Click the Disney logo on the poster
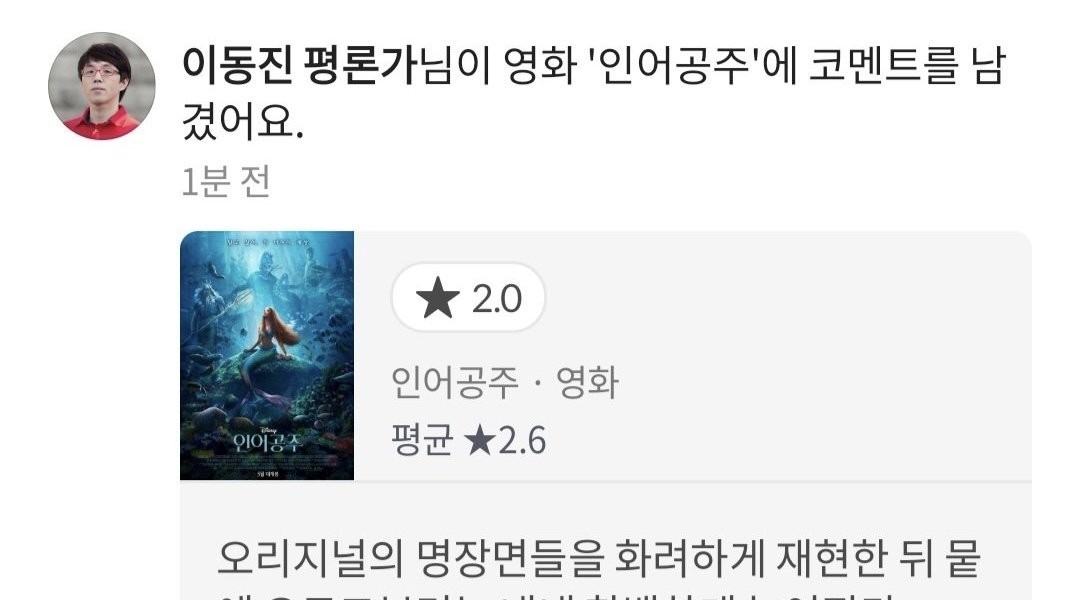The image size is (1077, 600). coord(267,430)
